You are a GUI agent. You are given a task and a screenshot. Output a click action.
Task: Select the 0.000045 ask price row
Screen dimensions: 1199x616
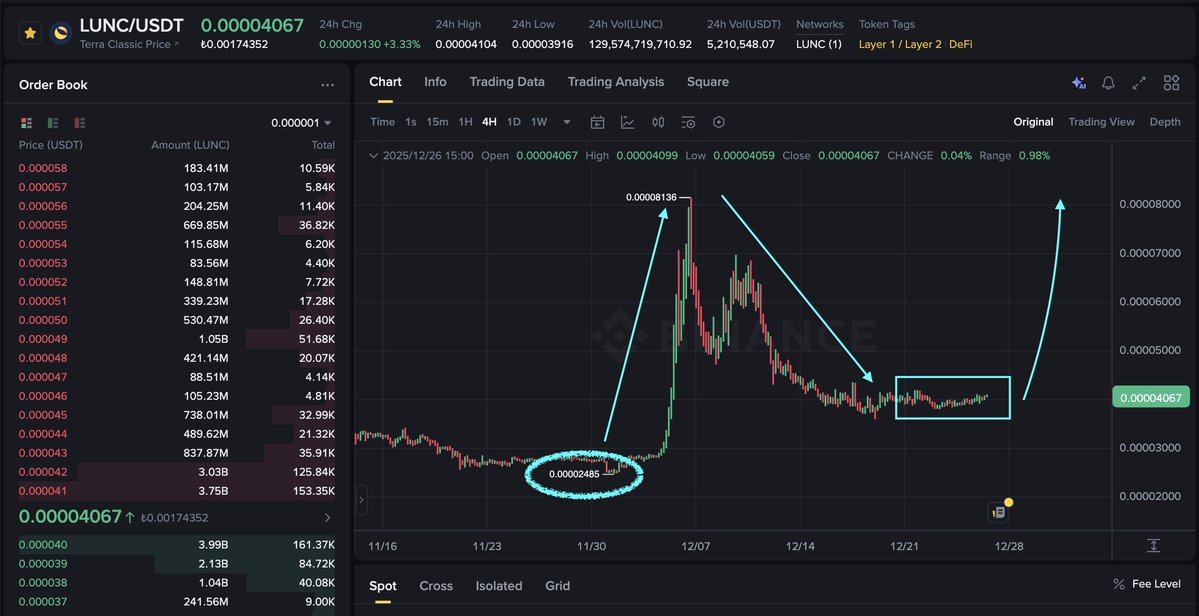click(177, 415)
